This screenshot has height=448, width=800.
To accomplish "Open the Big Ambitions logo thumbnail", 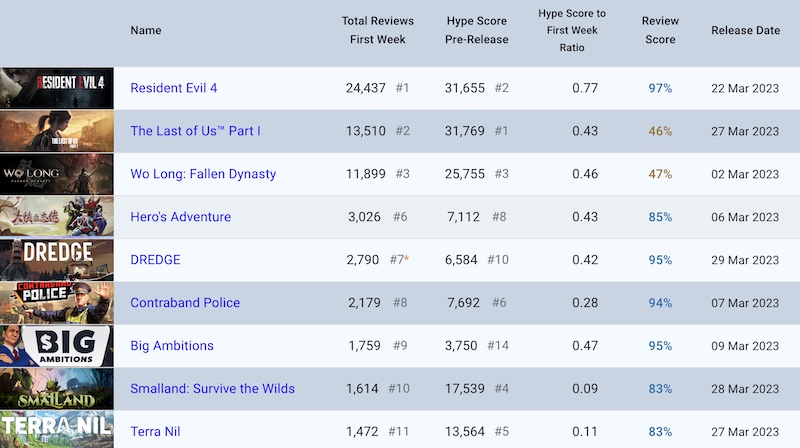I will click(57, 346).
